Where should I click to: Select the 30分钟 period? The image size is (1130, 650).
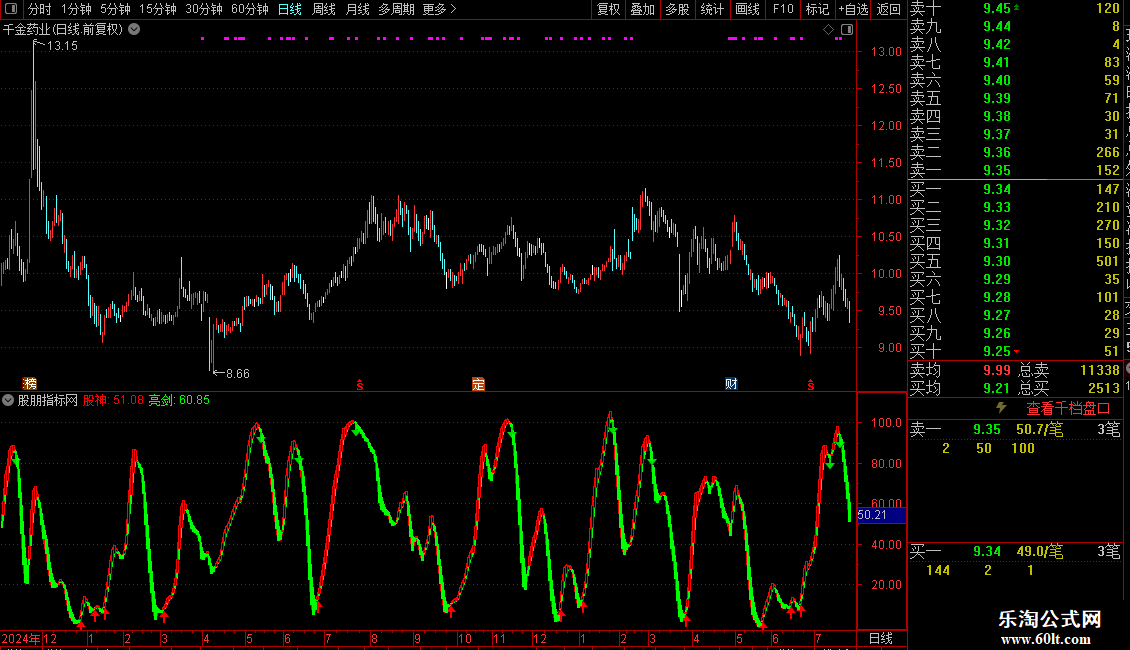[204, 9]
